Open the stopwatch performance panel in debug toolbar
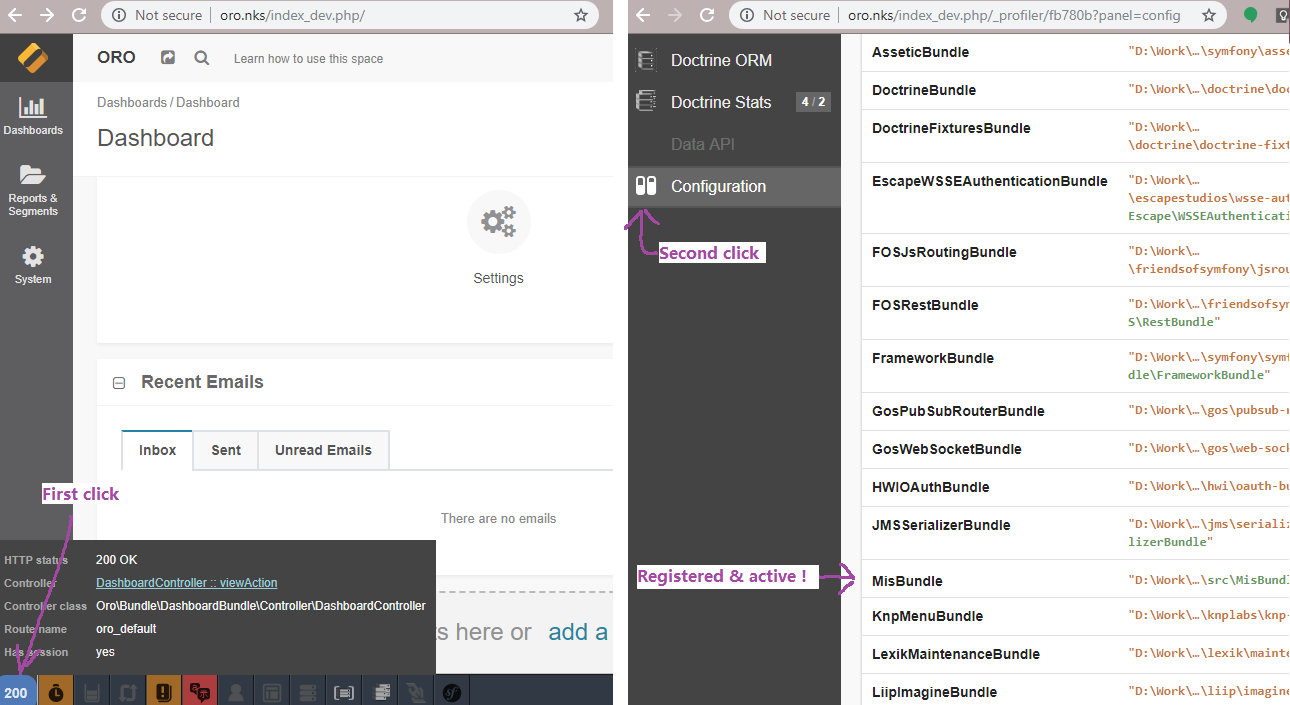This screenshot has width=1290, height=705. (56, 690)
